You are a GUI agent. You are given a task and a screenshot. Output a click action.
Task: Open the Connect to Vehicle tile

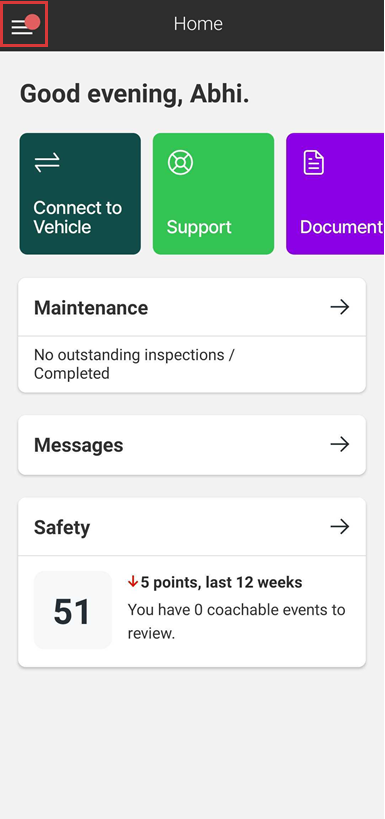80,194
